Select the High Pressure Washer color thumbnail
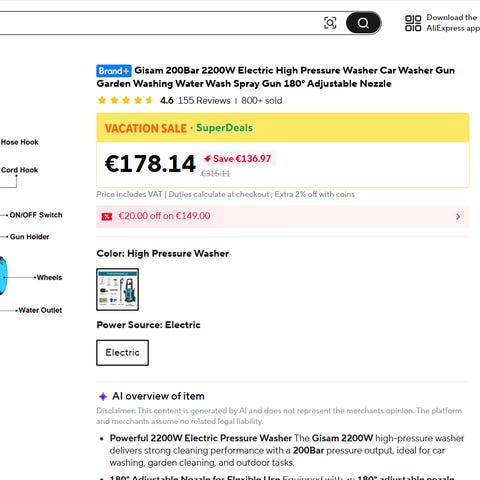Viewport: 480px width, 480px height. [118, 289]
